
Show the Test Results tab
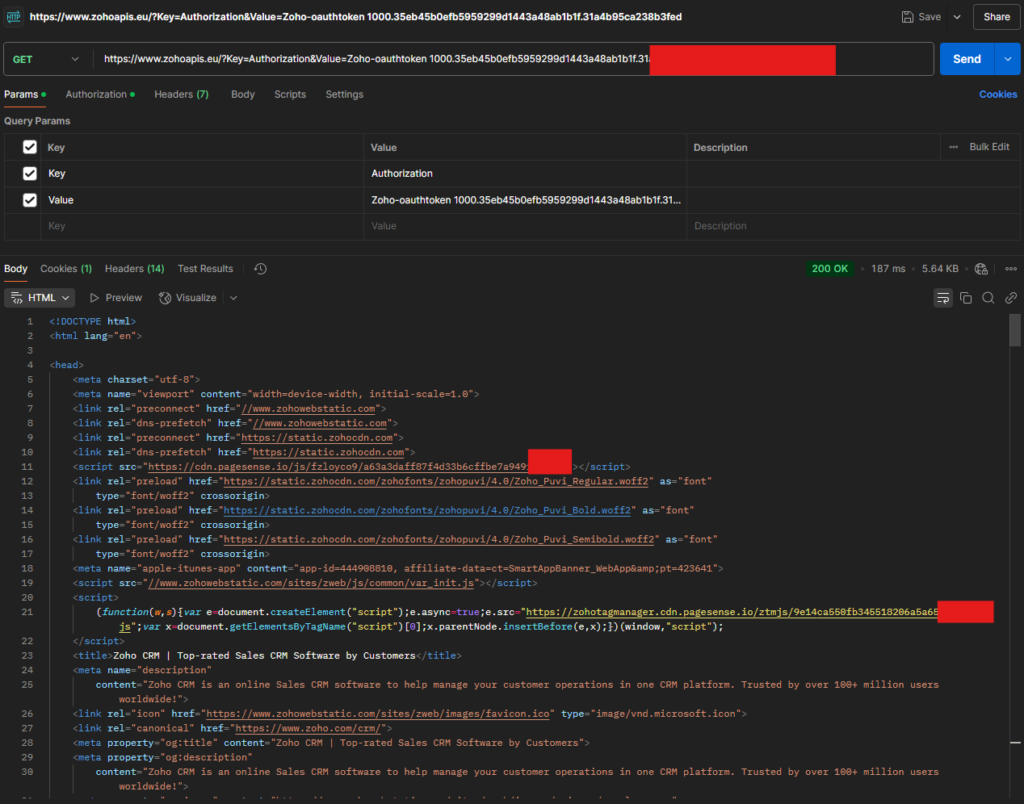(x=205, y=269)
